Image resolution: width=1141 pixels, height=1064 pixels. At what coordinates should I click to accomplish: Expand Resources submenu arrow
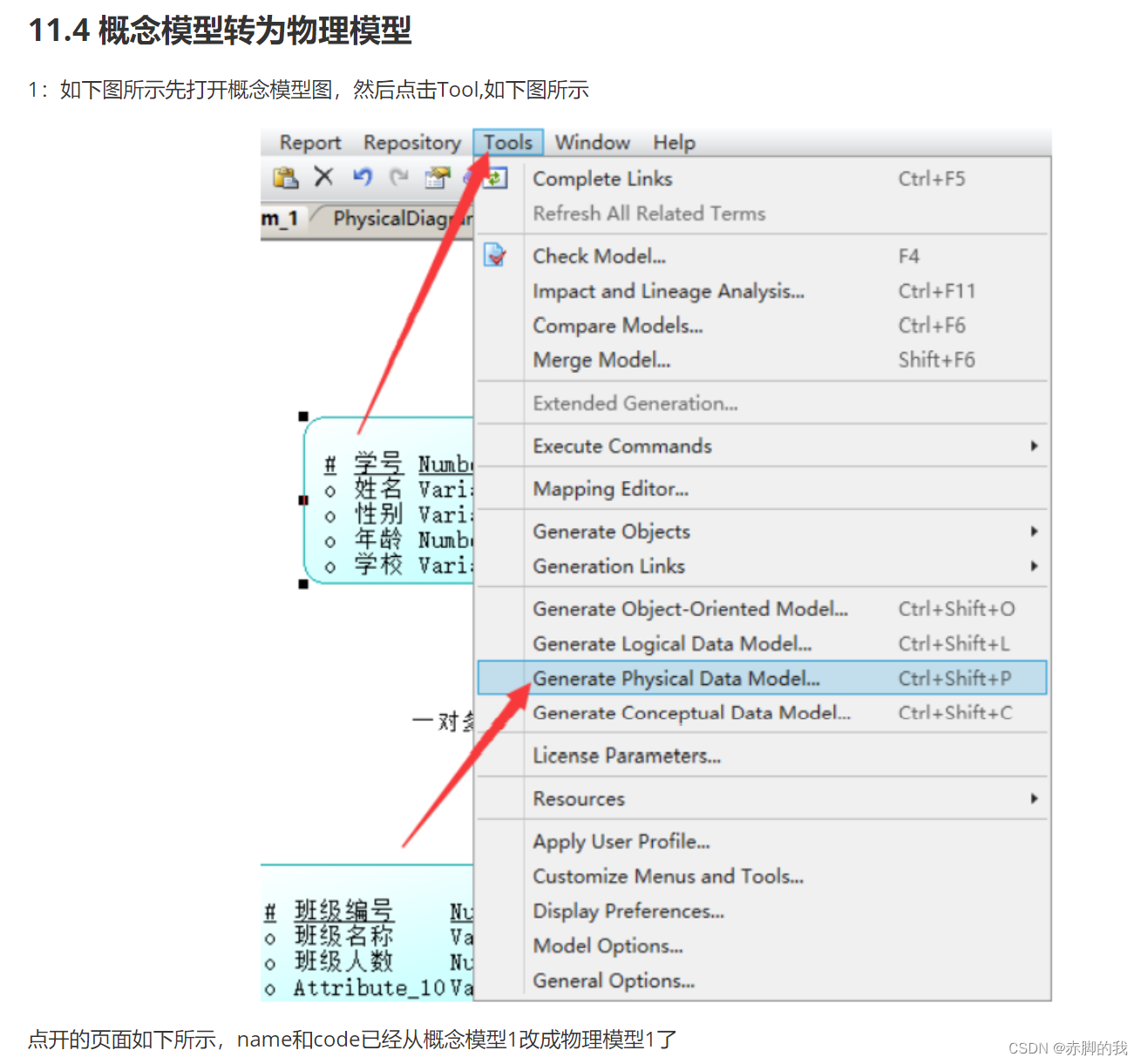click(1034, 799)
